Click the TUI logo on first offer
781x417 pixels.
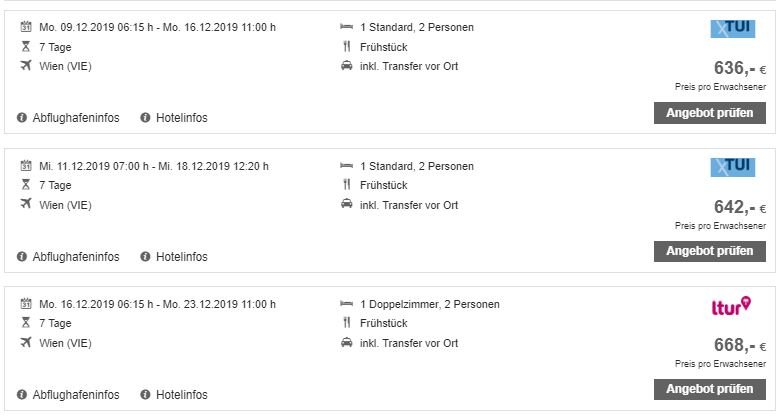tap(732, 28)
